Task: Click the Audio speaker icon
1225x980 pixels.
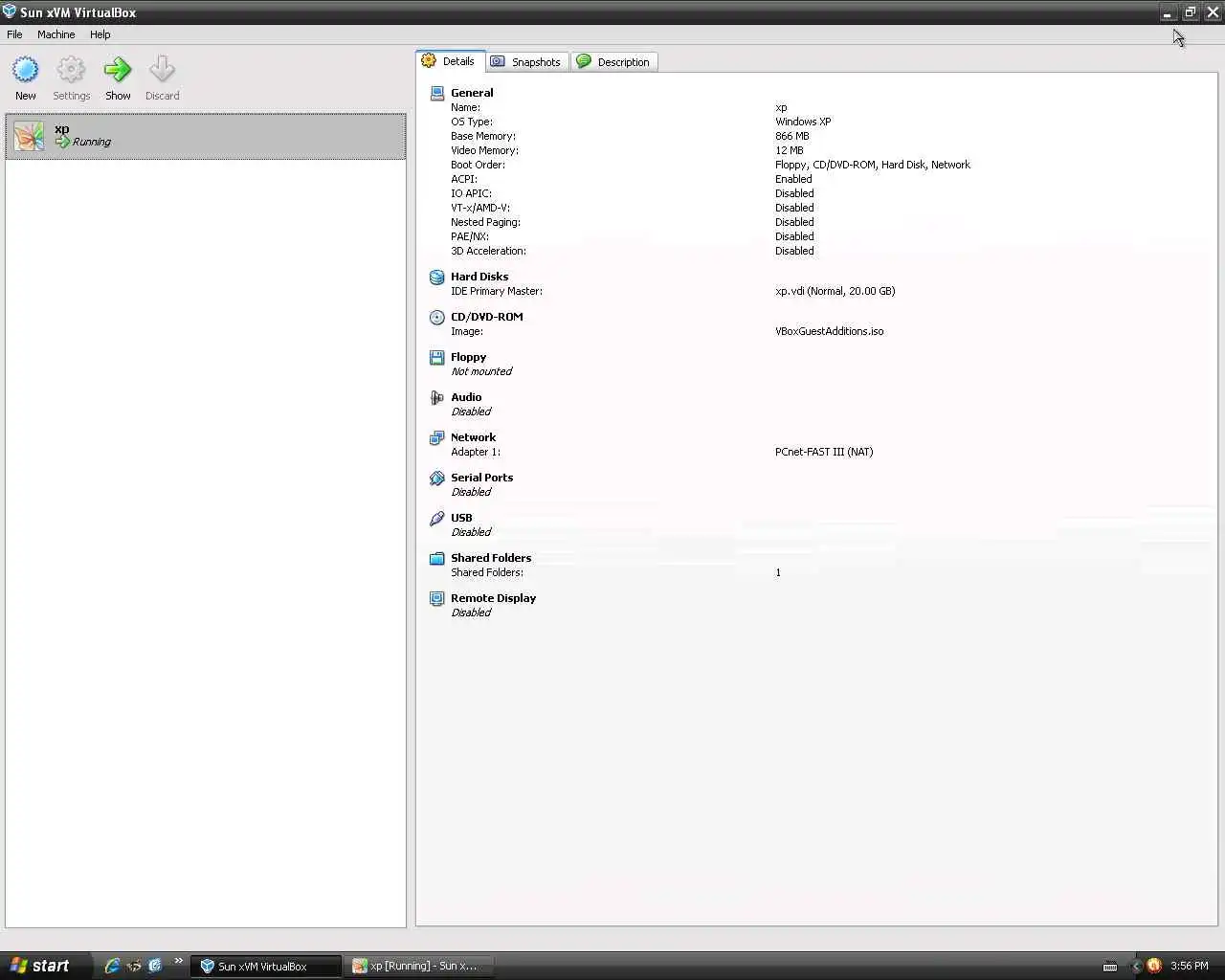Action: click(437, 397)
